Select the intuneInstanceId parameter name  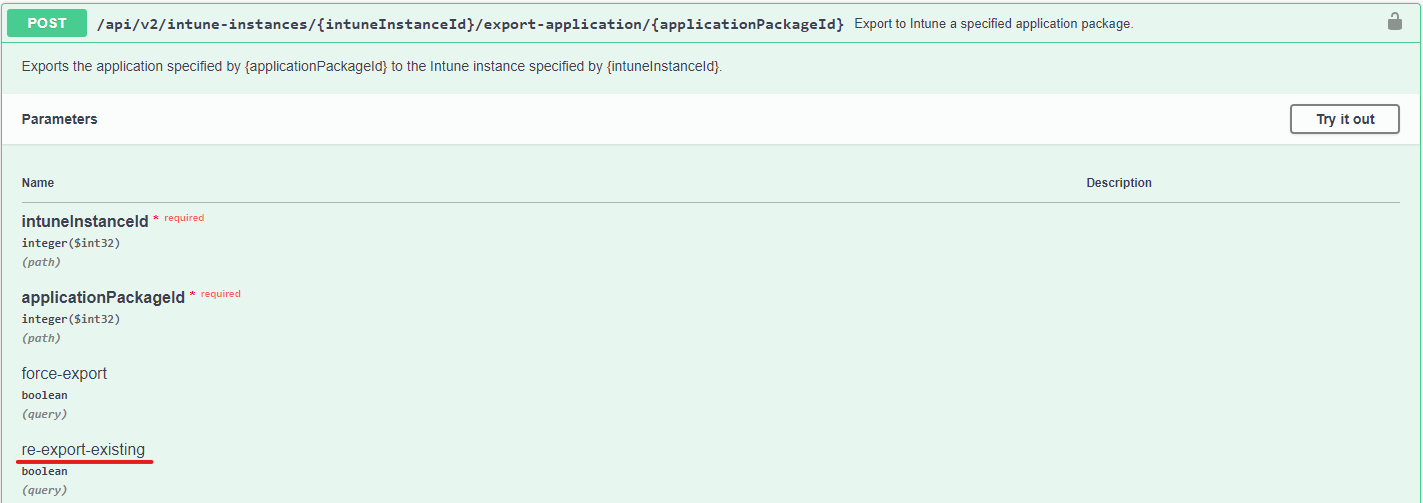click(85, 221)
